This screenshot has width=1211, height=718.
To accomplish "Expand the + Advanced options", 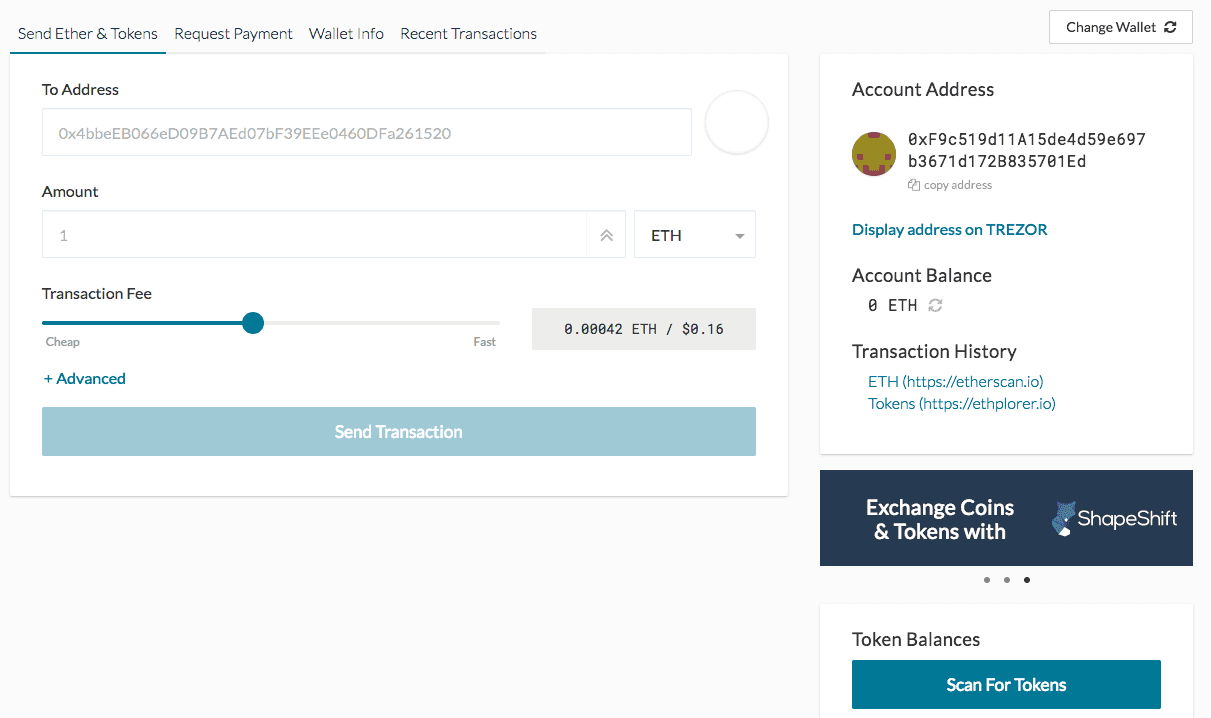I will click(85, 378).
